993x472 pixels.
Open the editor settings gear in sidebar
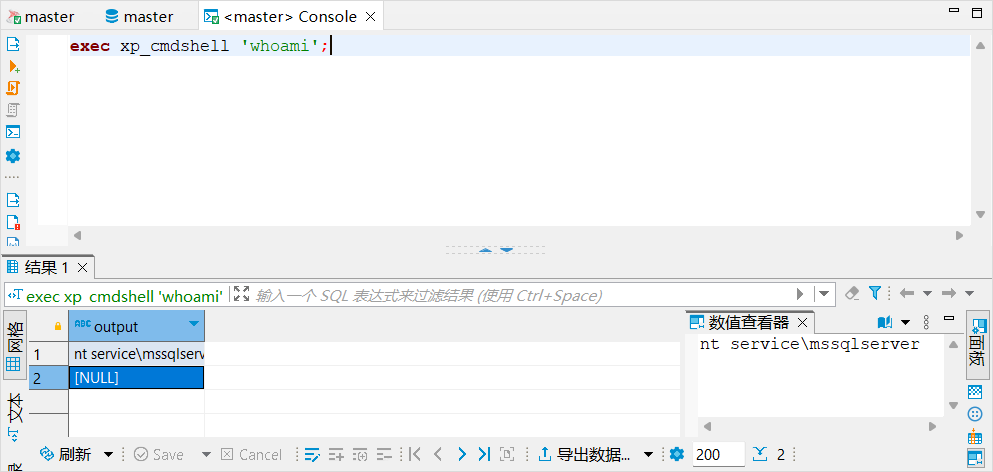[14, 156]
